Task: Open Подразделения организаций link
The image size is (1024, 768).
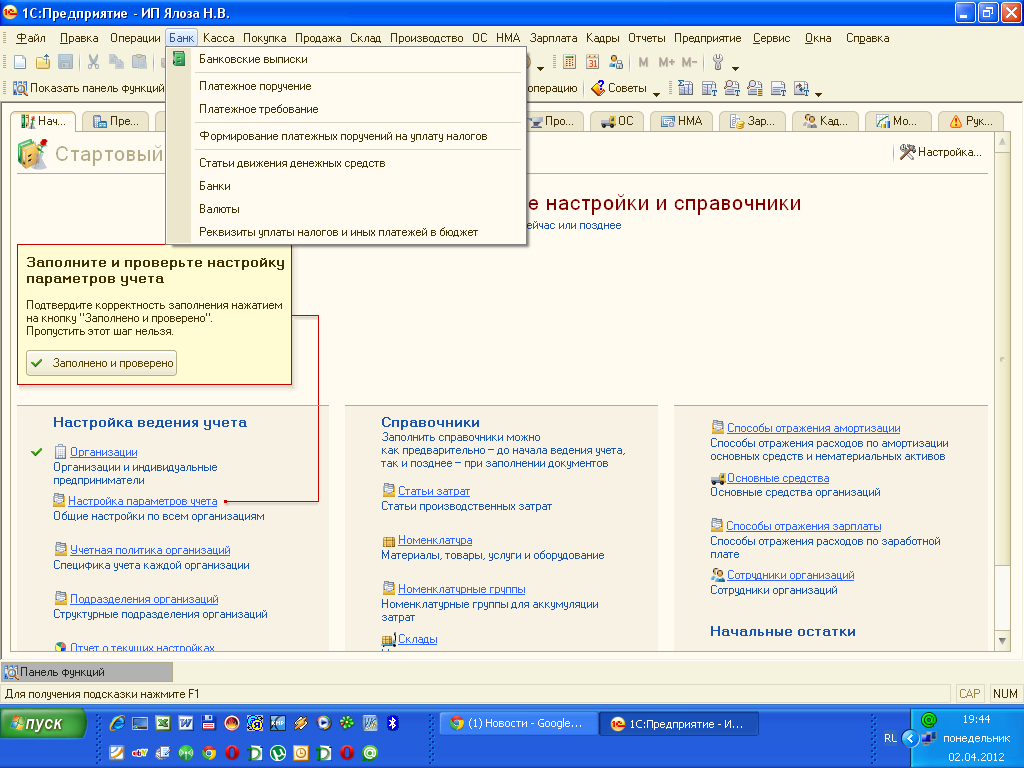Action: coord(144,599)
